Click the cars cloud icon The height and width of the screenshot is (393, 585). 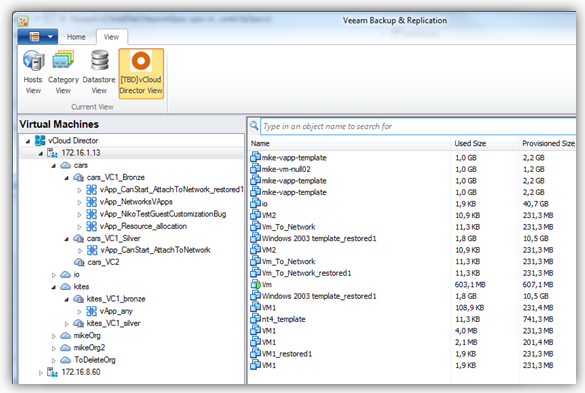click(66, 165)
